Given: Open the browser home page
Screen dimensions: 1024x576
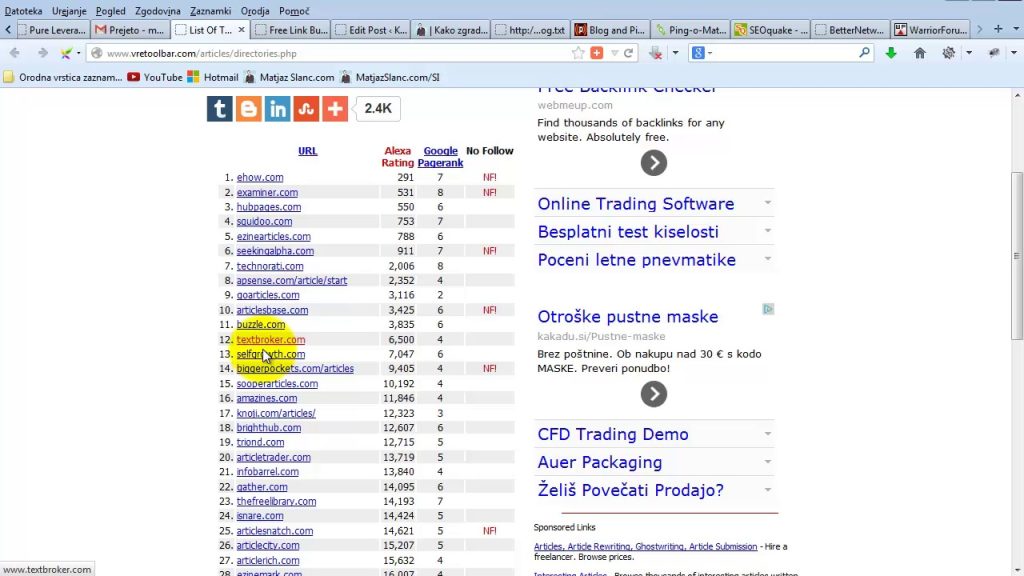Looking at the screenshot, I should click(920, 53).
